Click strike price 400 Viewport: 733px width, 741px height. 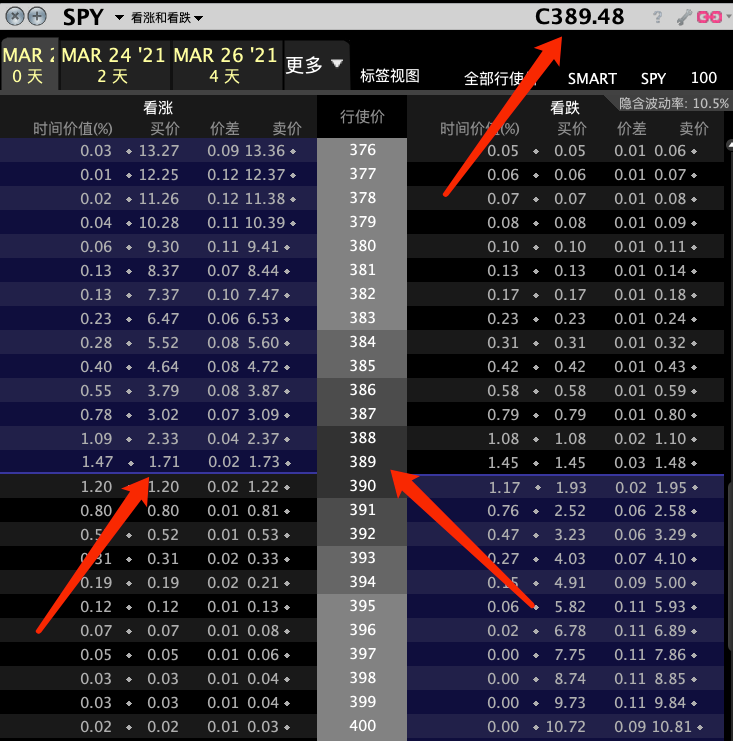tap(362, 726)
